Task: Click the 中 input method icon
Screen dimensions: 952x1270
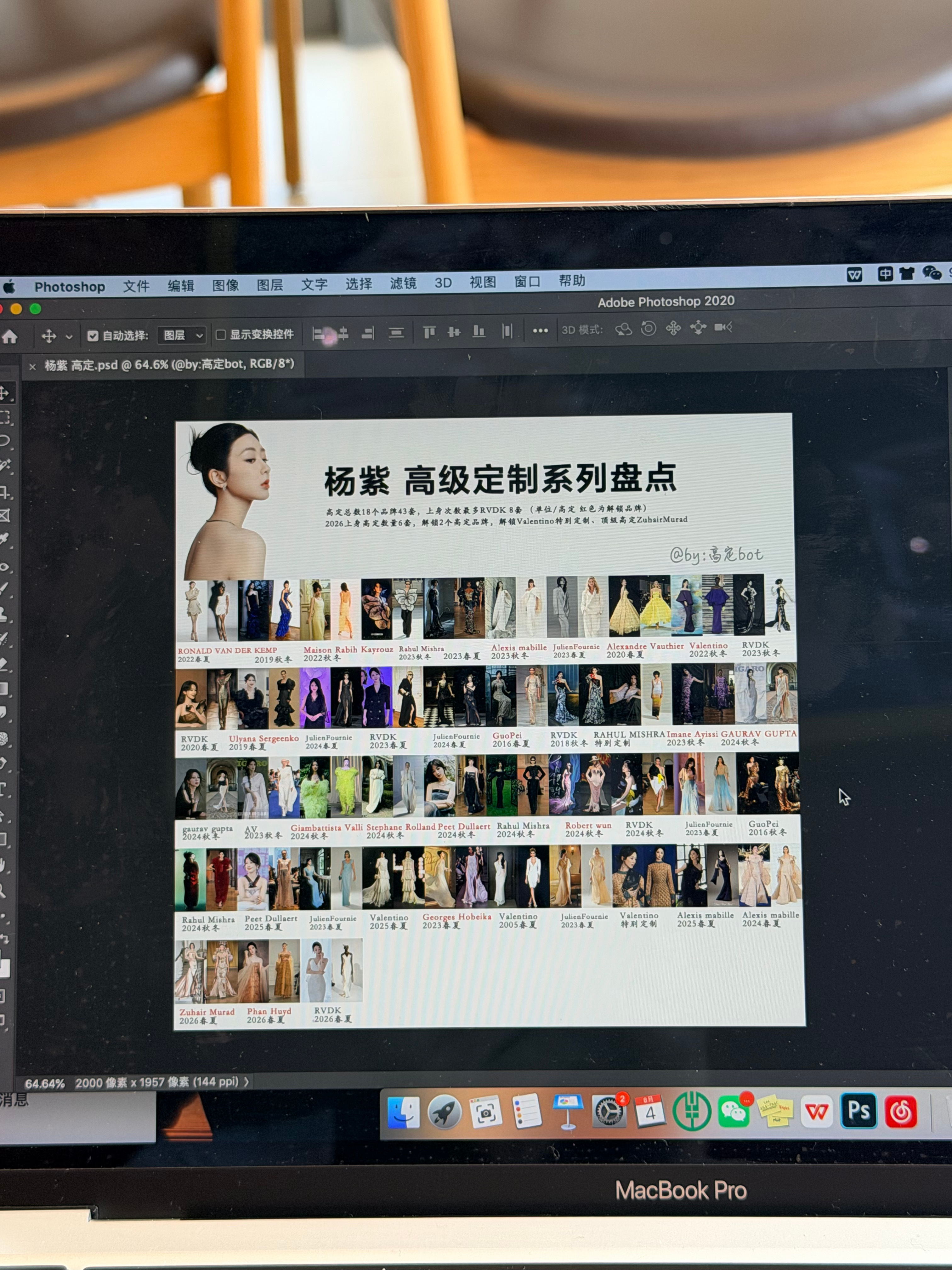Action: 885,274
